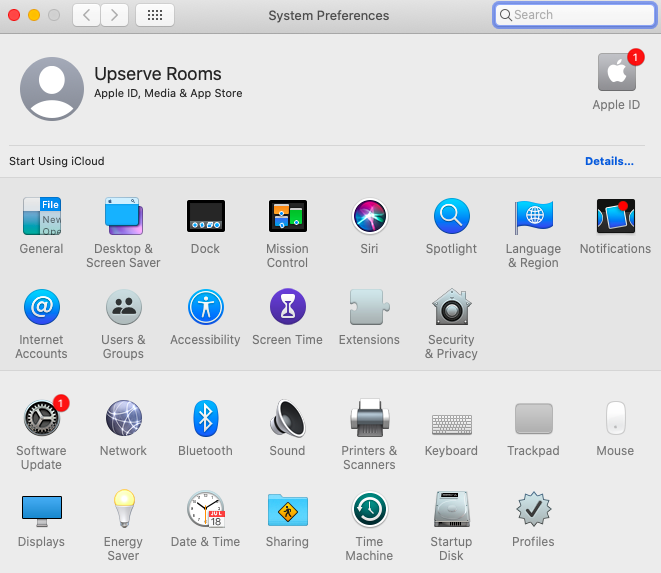Image resolution: width=661 pixels, height=573 pixels.
Task: Open Desktop & Screen Saver settings
Action: click(123, 216)
